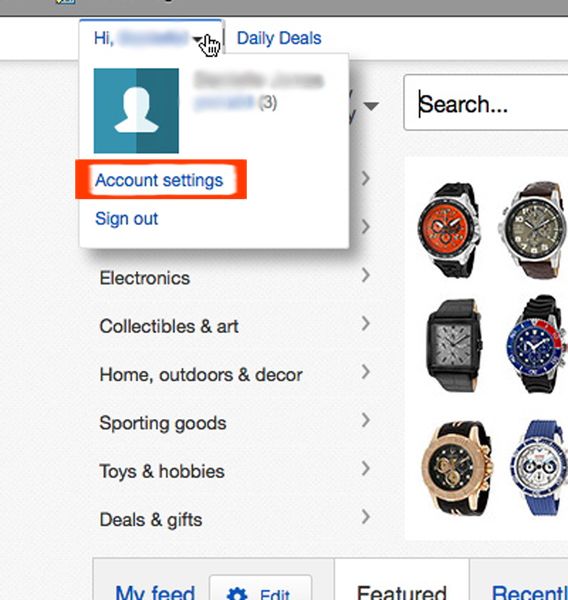Switch to the Featured tab
Screen dimensions: 568x600
click(x=402, y=590)
